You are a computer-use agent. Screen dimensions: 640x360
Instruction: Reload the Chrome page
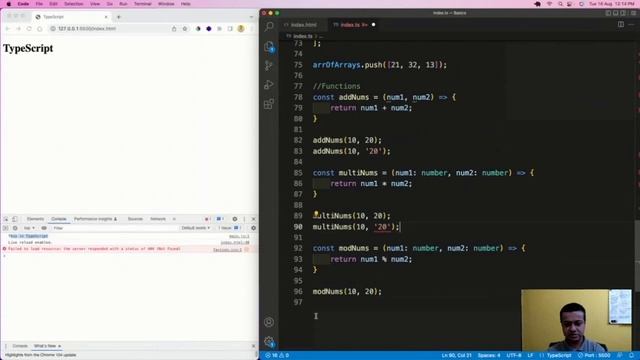pos(29,29)
